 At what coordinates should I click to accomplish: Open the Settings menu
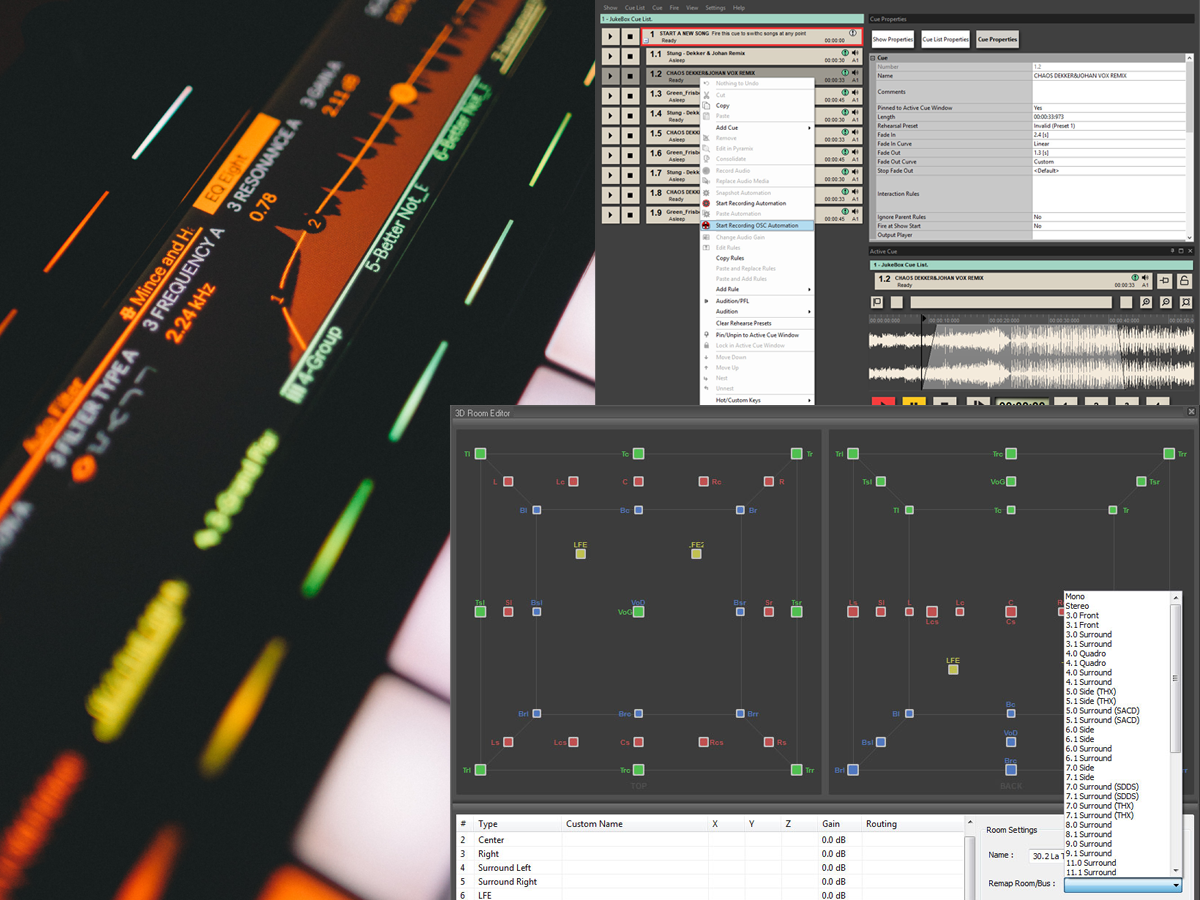(715, 8)
